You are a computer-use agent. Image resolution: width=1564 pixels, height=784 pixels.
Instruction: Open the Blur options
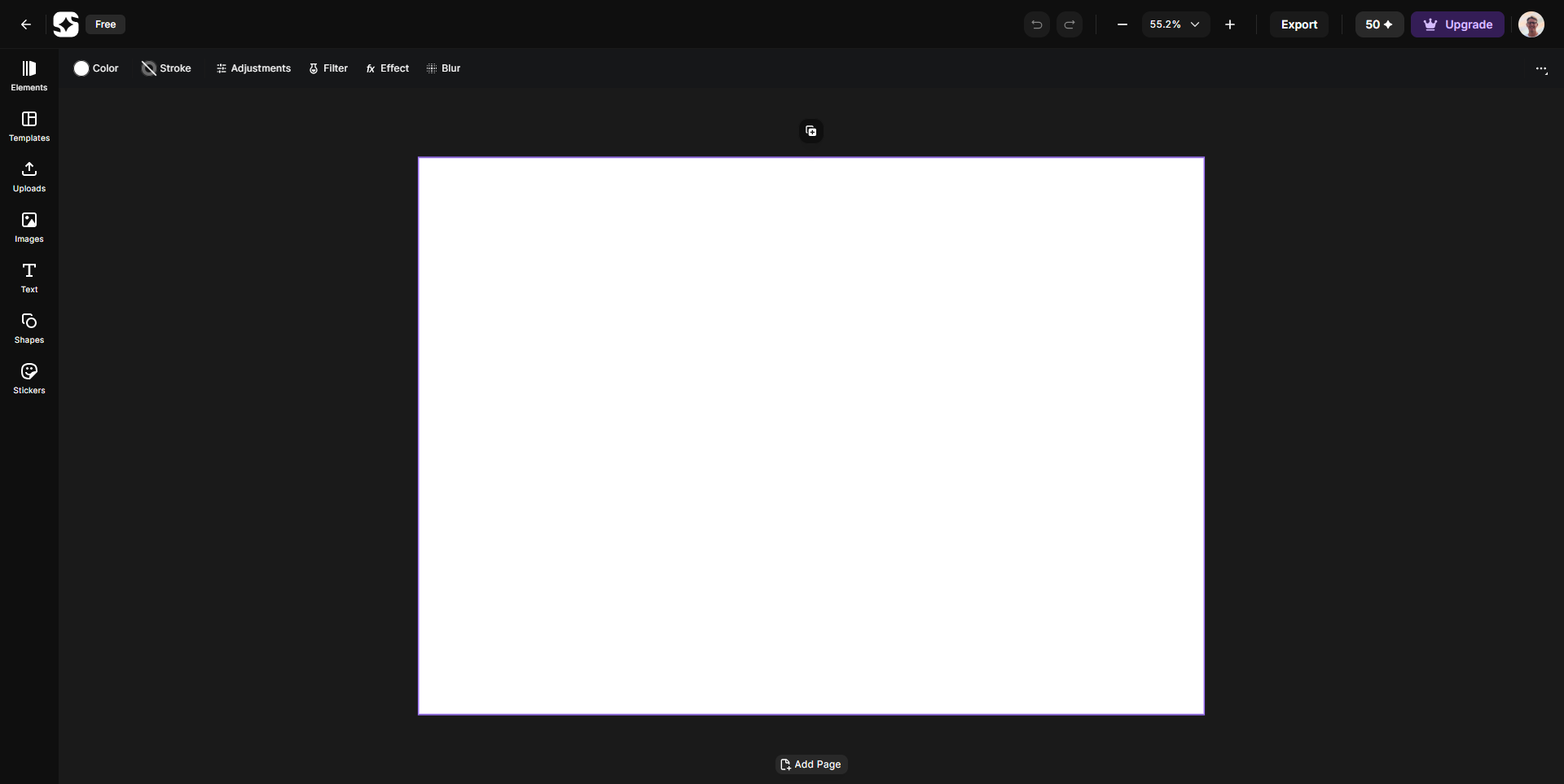(x=444, y=68)
